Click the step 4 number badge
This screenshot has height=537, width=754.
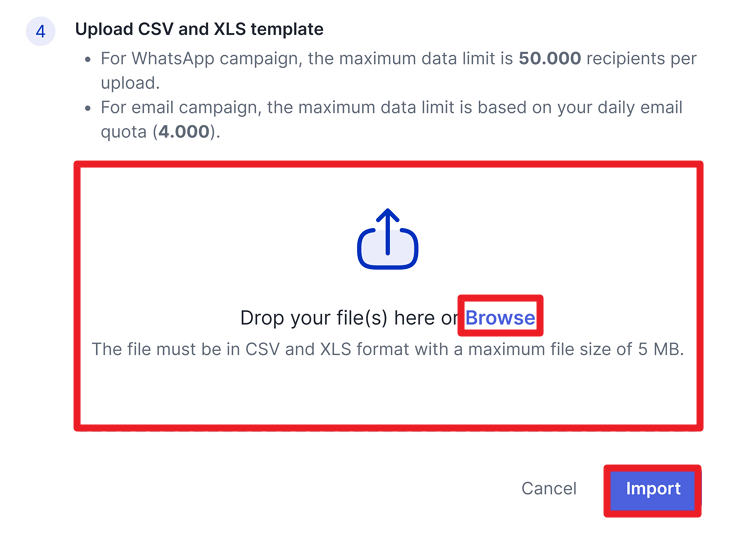[x=40, y=31]
